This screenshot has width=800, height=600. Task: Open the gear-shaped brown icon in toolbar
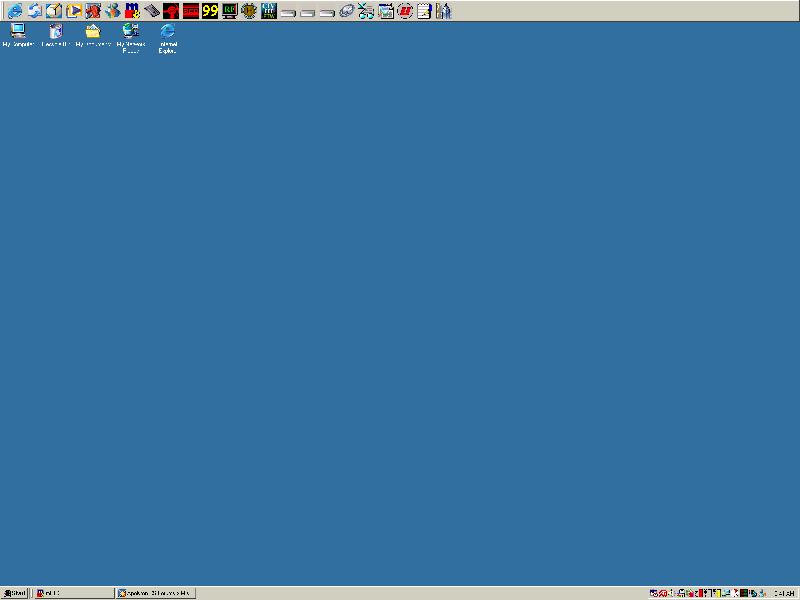pyautogui.click(x=249, y=11)
